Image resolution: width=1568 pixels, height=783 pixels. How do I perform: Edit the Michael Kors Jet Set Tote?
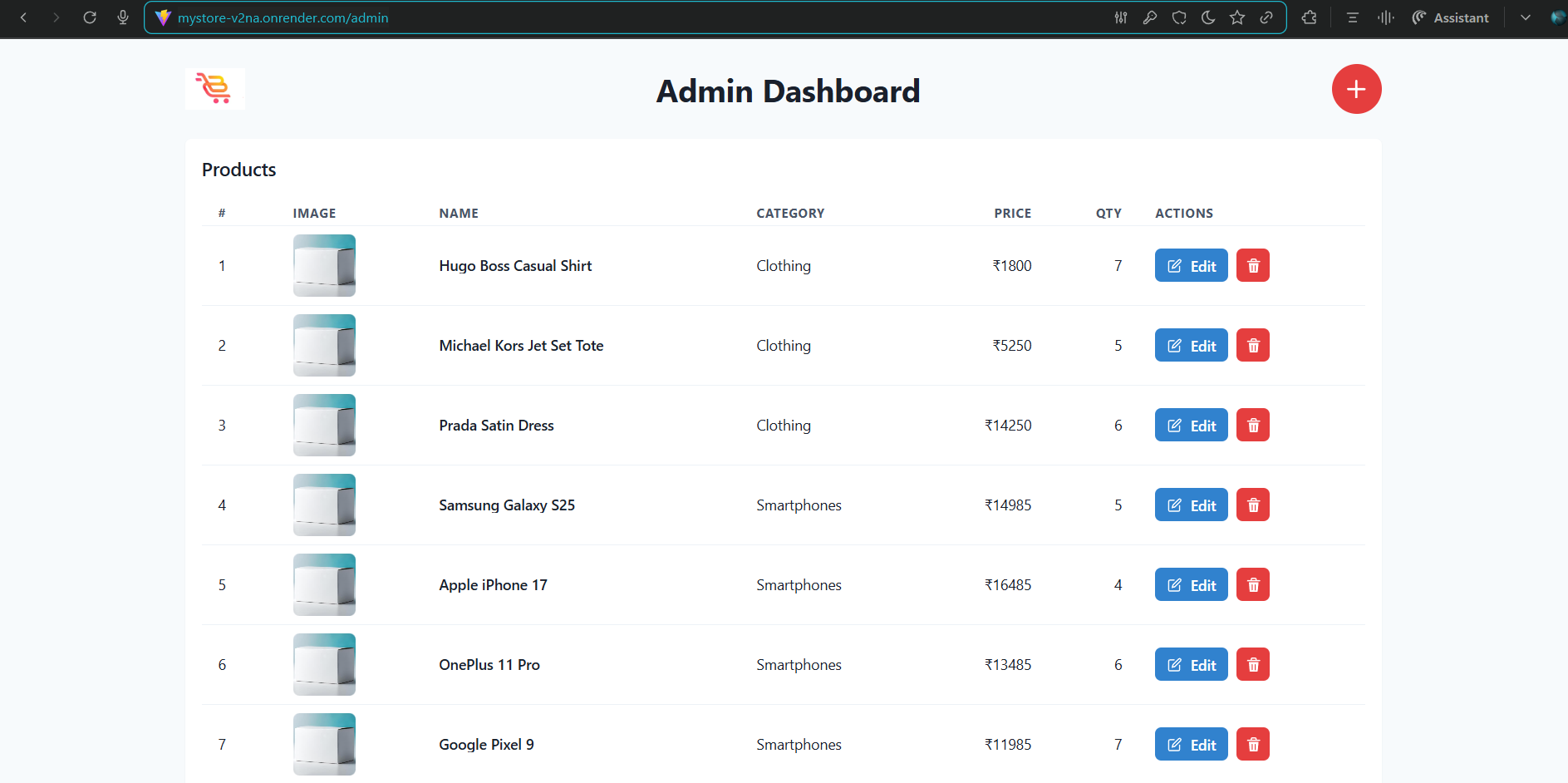coord(1191,346)
